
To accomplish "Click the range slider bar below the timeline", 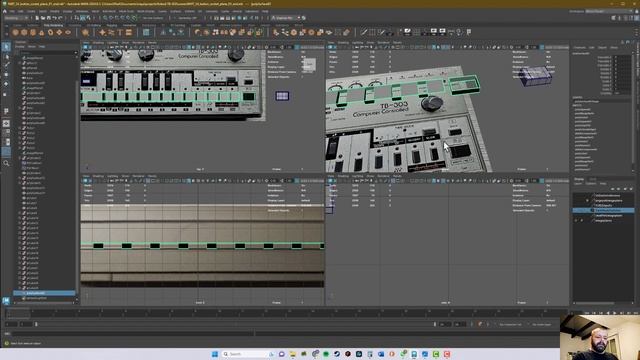I will click(x=235, y=324).
